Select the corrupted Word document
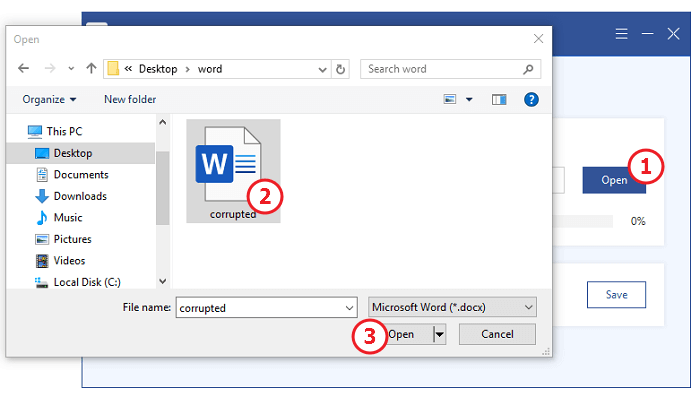Viewport: 700px width, 397px height. click(x=233, y=171)
